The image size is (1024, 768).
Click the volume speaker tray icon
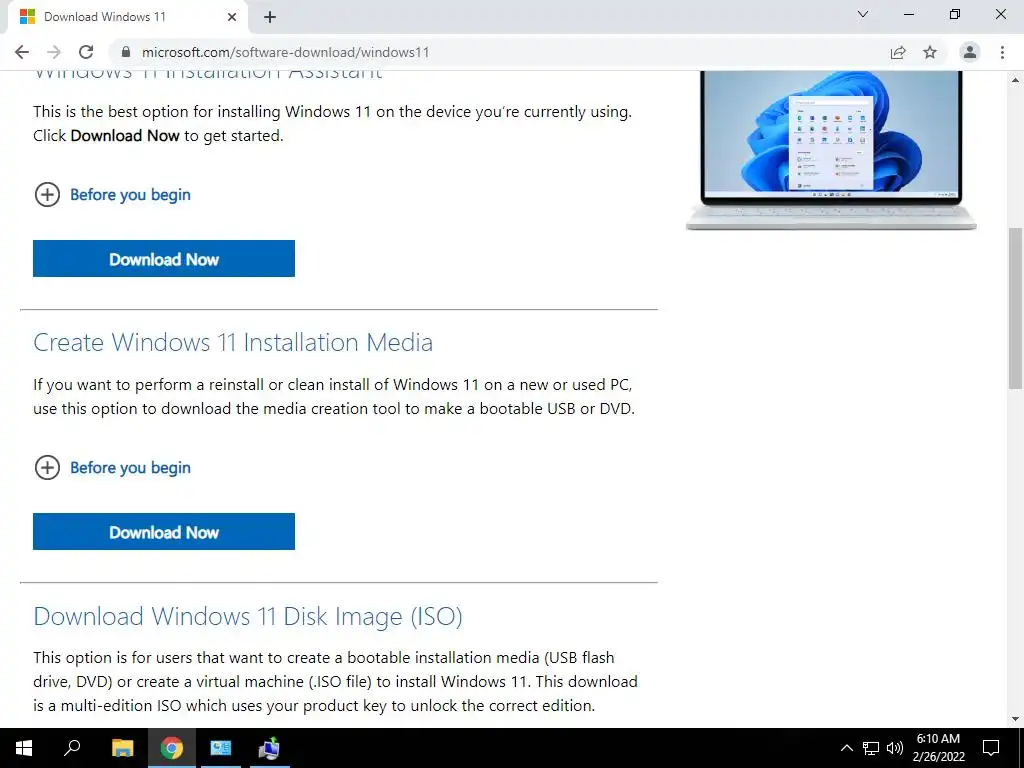pyautogui.click(x=895, y=748)
